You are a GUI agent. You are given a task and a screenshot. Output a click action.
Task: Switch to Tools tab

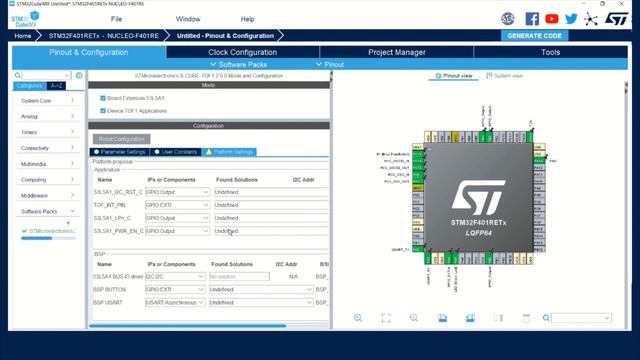(x=551, y=52)
